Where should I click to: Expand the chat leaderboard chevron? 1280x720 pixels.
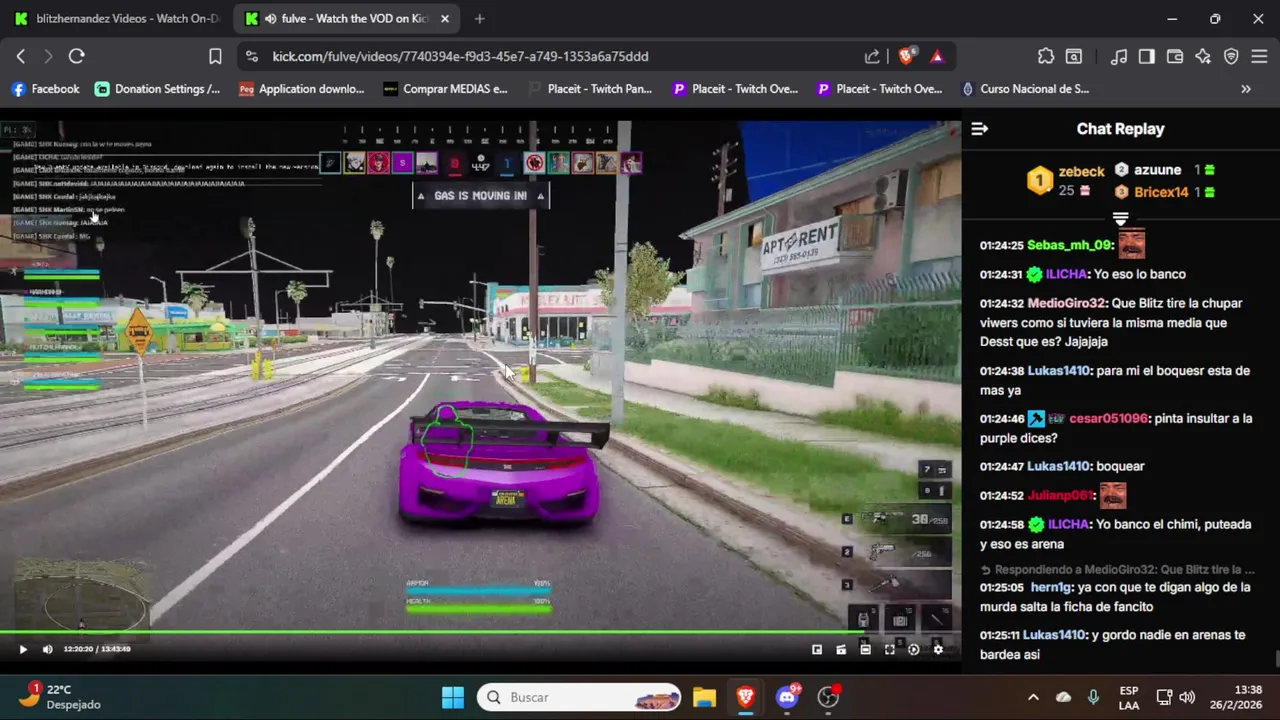[1120, 219]
